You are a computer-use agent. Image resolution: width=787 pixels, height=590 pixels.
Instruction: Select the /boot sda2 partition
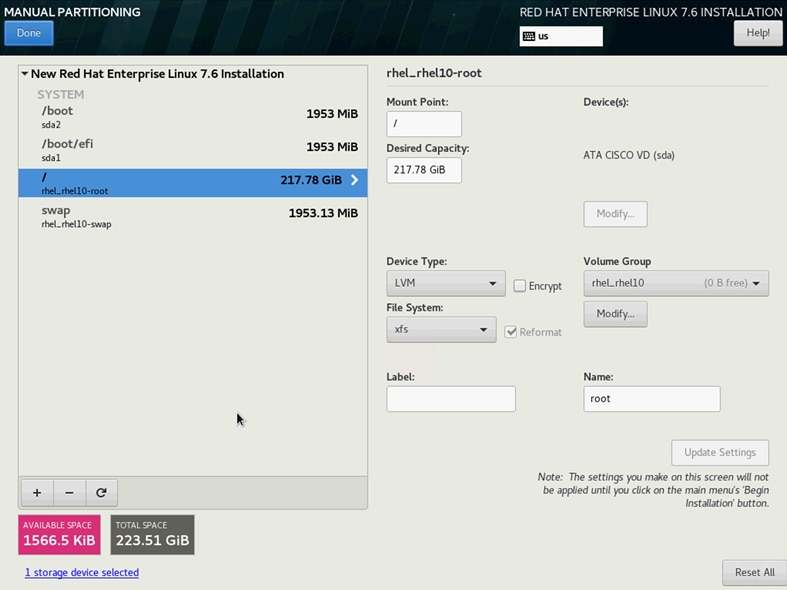tap(193, 117)
